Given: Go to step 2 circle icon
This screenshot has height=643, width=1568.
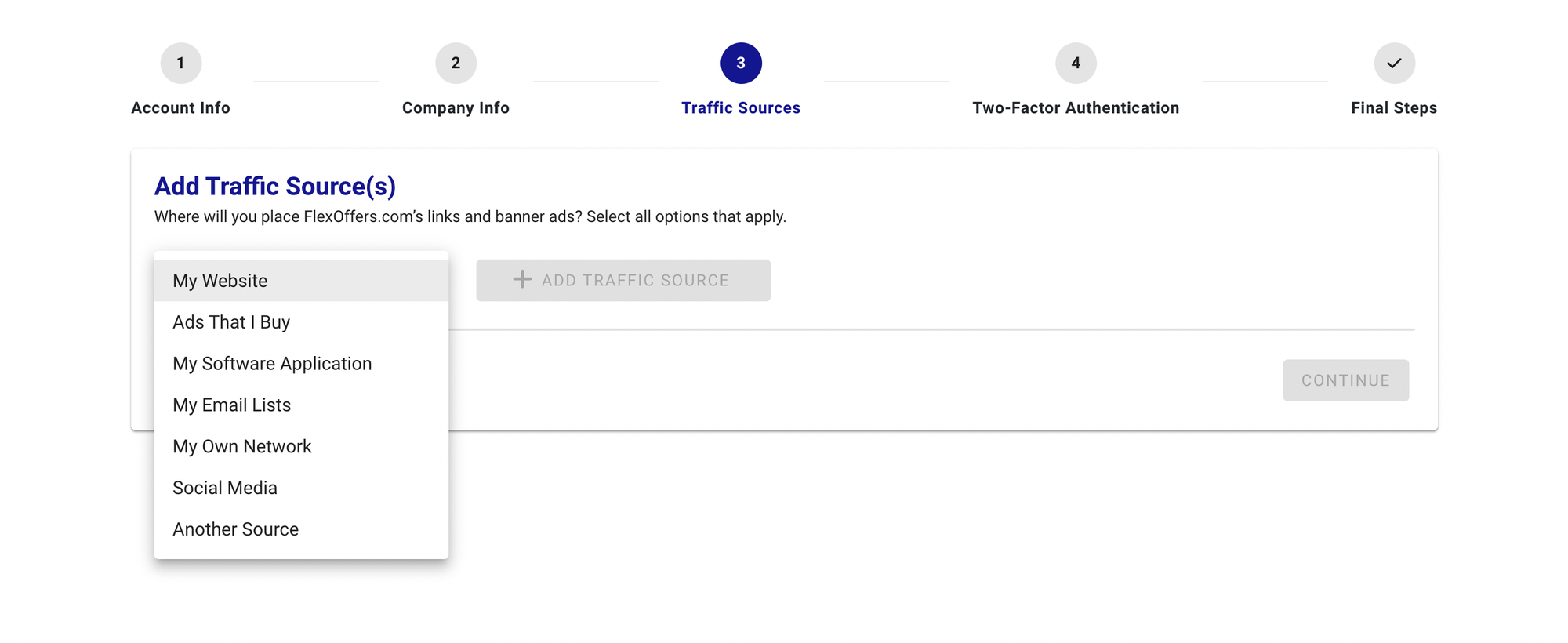Looking at the screenshot, I should tap(456, 63).
